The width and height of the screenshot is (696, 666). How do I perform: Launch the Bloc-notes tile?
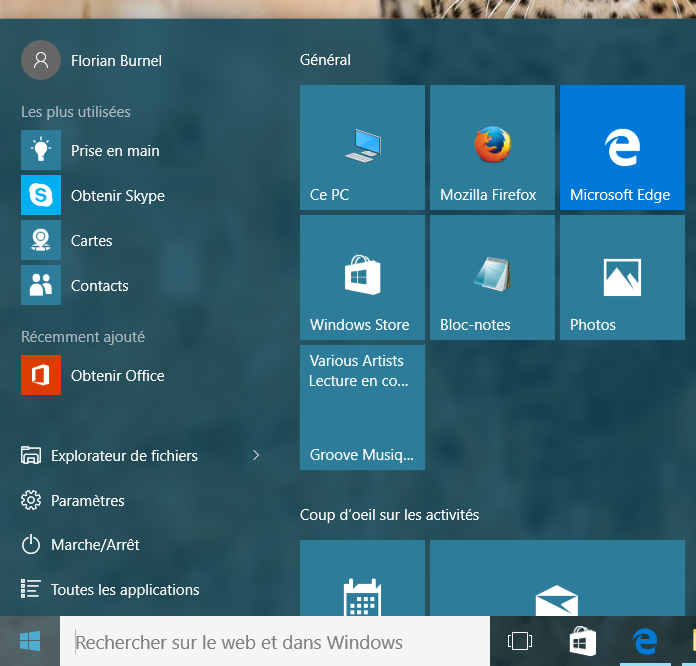click(492, 278)
